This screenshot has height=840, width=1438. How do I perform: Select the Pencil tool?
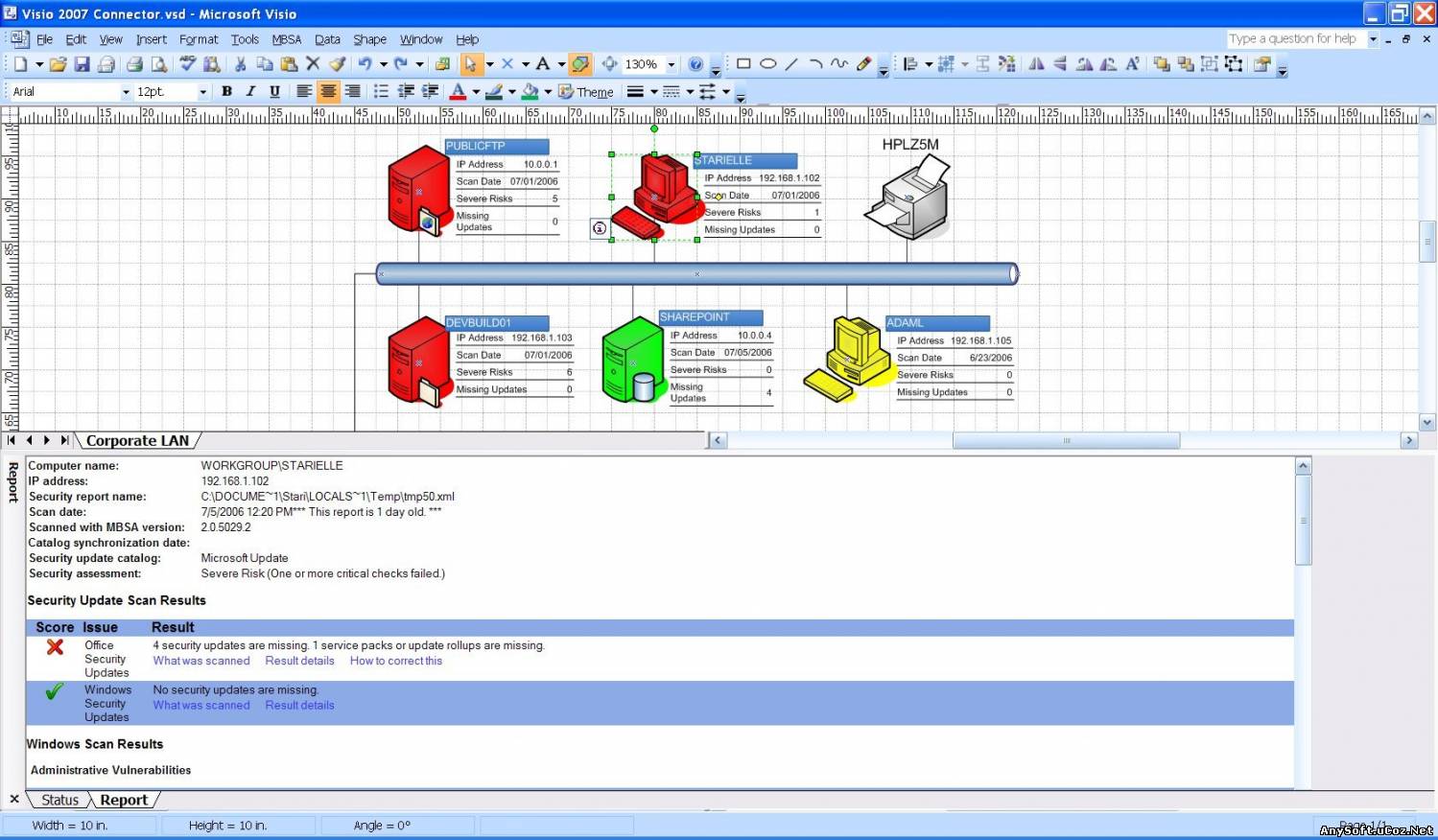pos(864,64)
